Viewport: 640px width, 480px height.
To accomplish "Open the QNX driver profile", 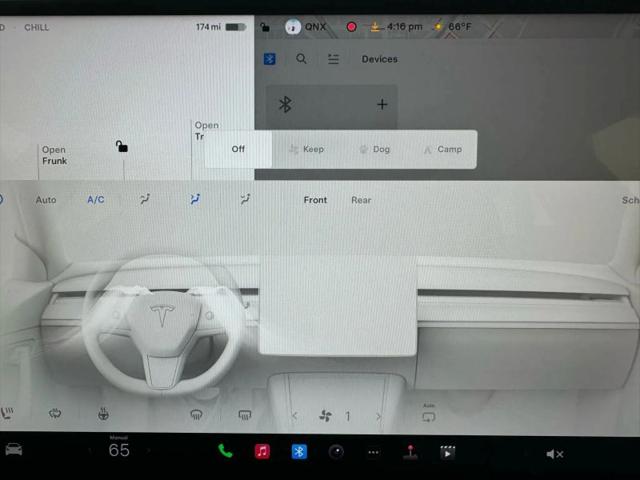I will point(305,27).
